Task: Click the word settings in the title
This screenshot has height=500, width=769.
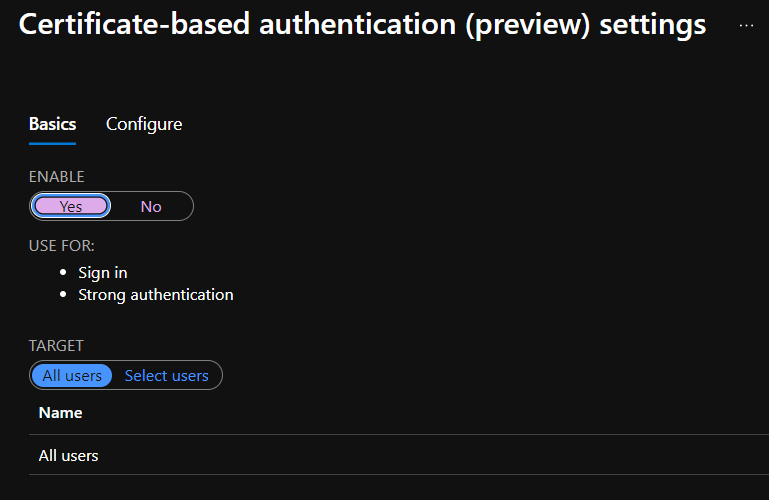Action: 652,26
